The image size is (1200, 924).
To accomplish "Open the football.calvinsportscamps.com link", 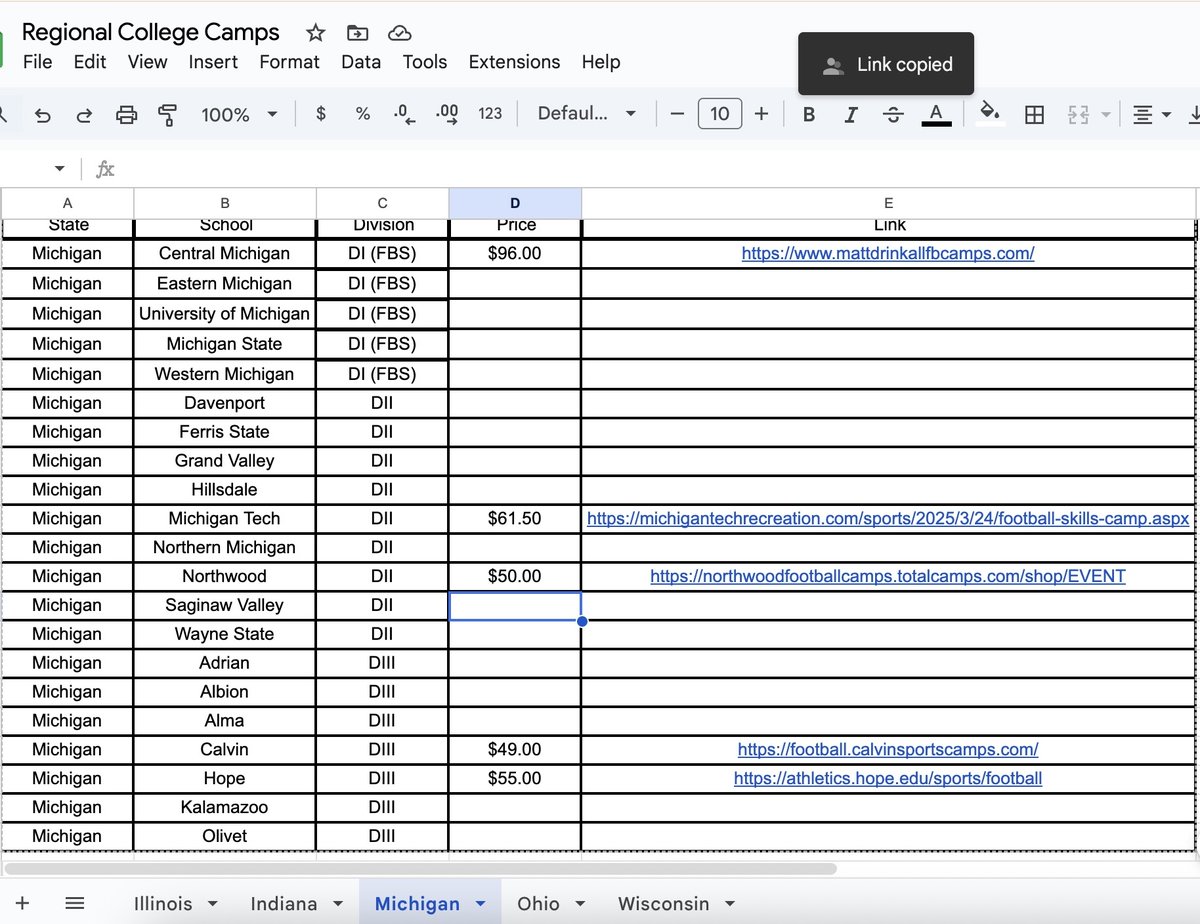I will point(888,749).
